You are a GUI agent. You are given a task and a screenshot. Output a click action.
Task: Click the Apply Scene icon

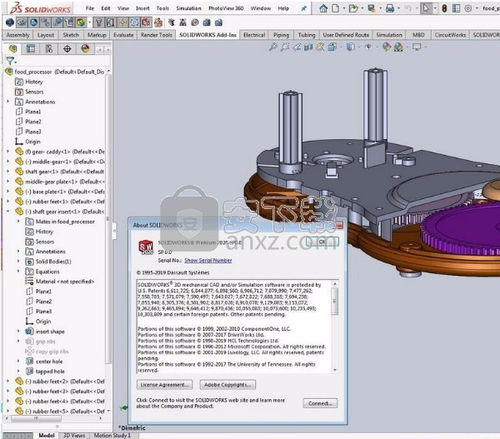[x=398, y=47]
